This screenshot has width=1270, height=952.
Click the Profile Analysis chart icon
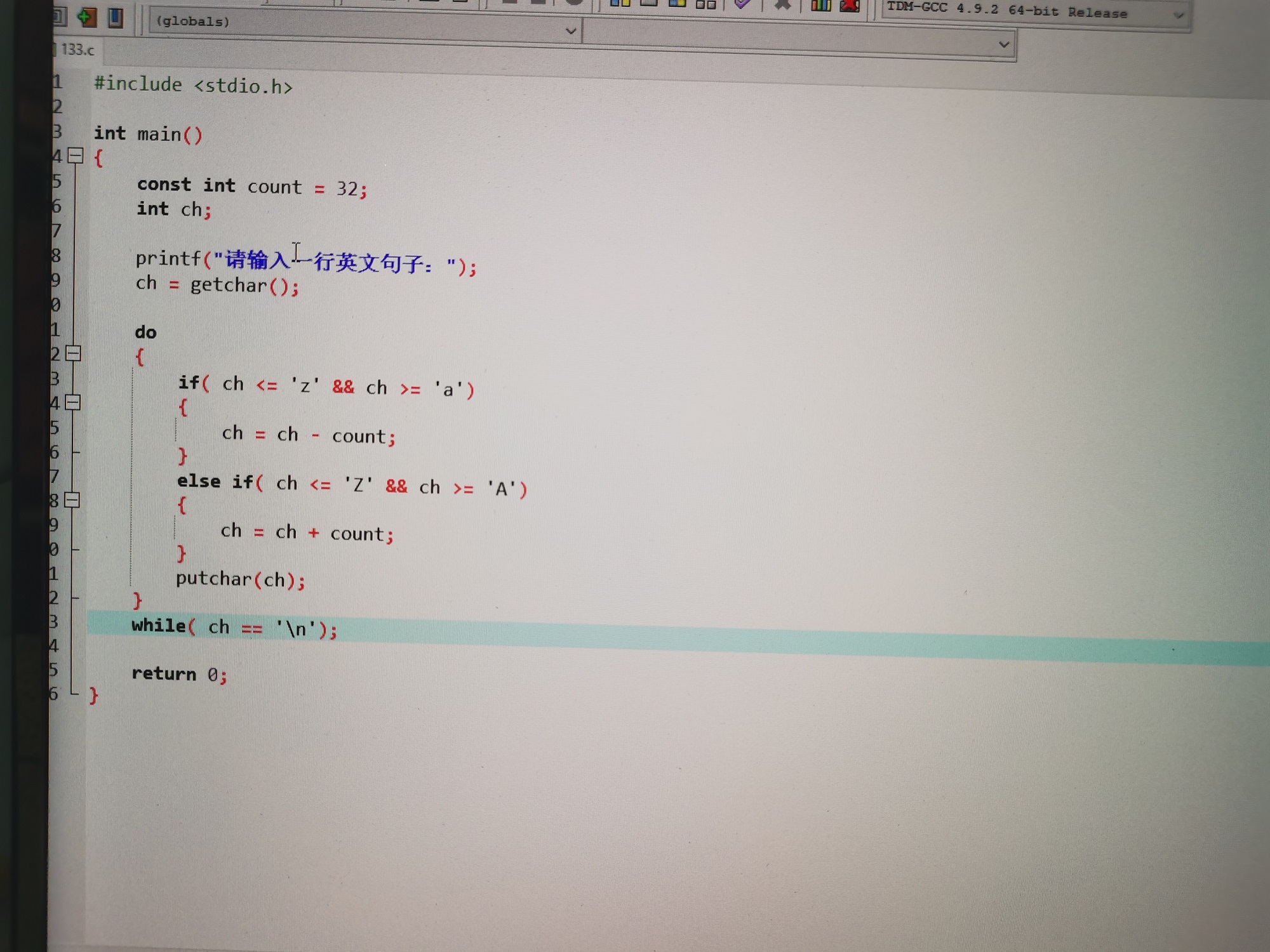[x=821, y=6]
